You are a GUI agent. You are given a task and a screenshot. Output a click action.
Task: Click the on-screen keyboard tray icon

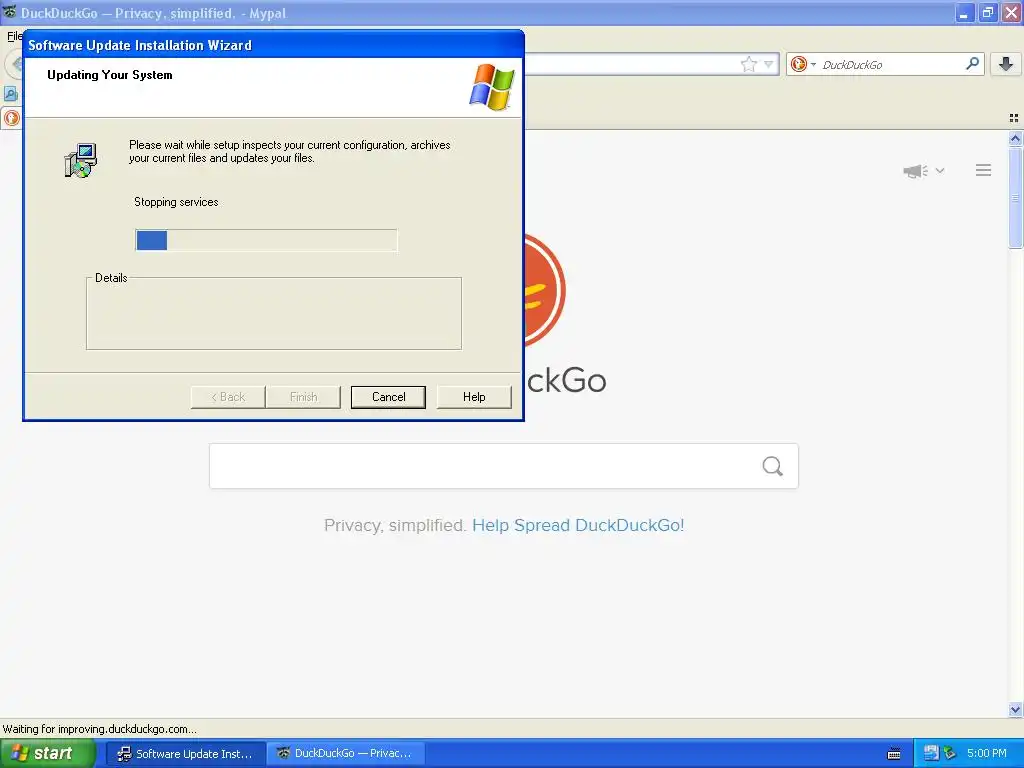(x=893, y=754)
